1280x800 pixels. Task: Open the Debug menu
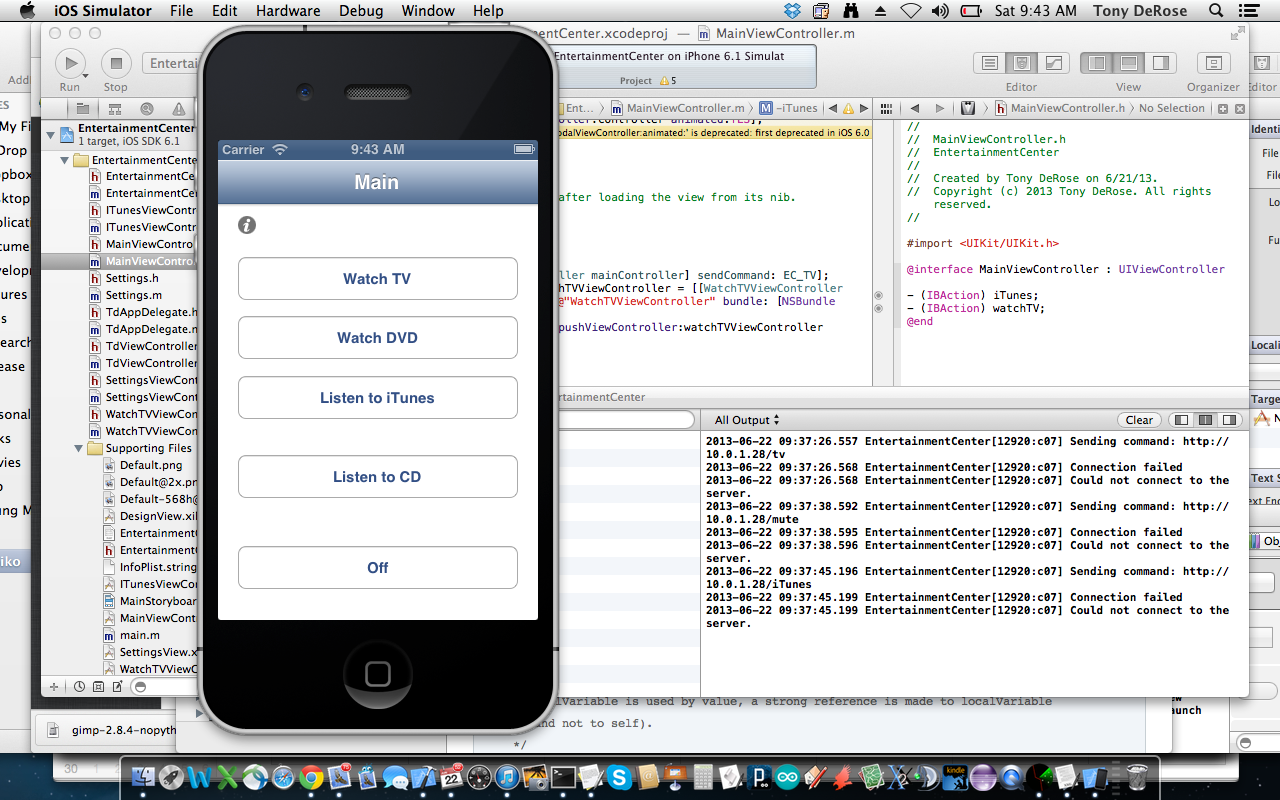click(x=360, y=11)
